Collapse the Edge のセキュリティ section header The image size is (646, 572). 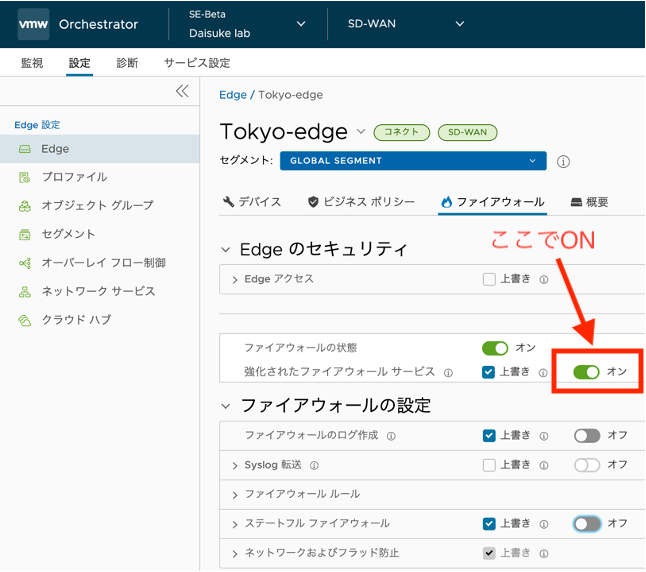point(226,250)
